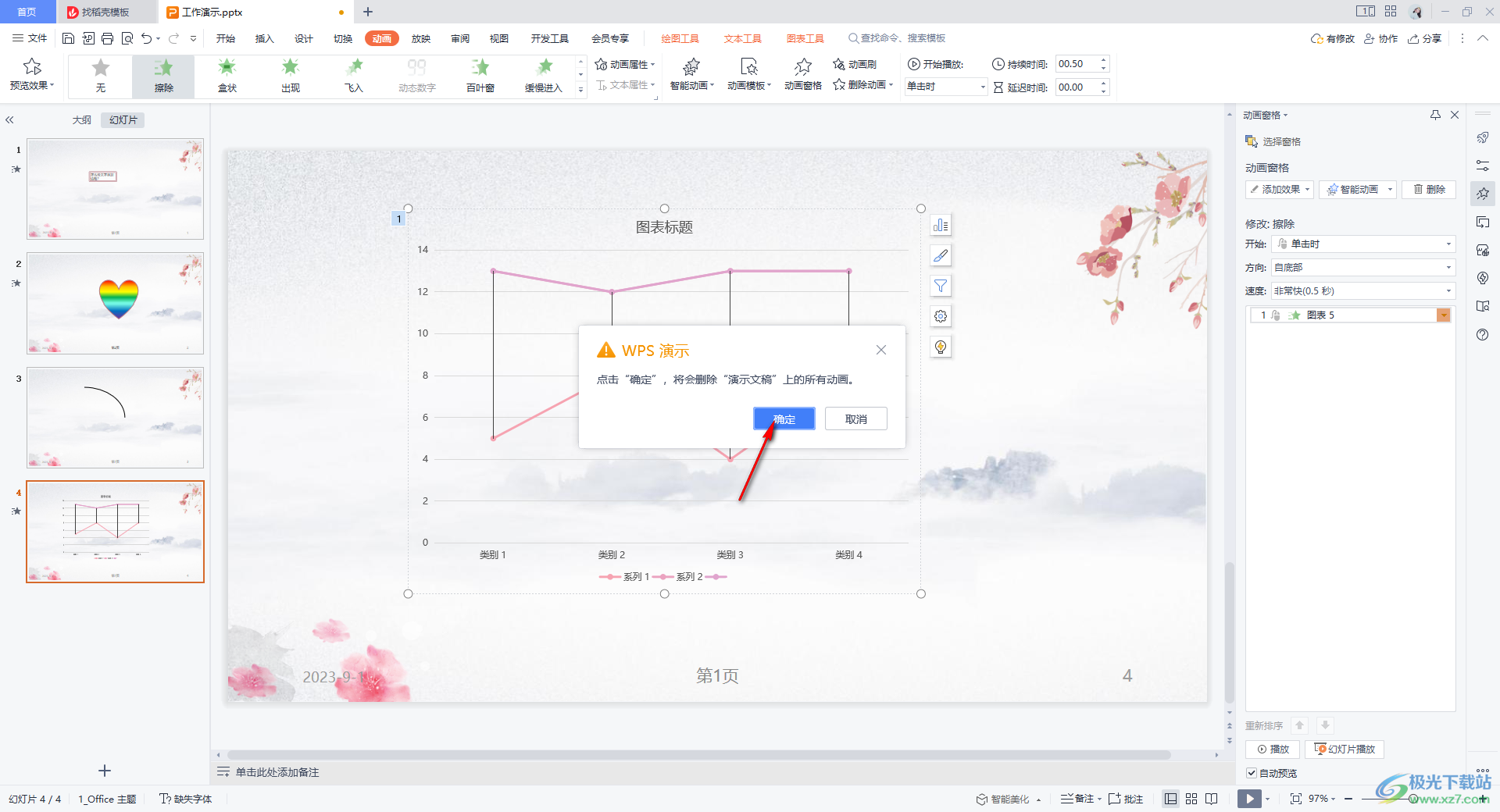Screen dimensions: 1500x812
Task: Click the 确定 button in the WPS dialog
Action: 784,419
